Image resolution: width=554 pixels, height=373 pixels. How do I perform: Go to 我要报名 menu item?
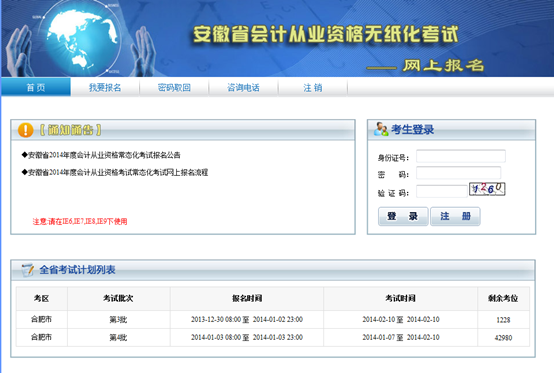[105, 87]
